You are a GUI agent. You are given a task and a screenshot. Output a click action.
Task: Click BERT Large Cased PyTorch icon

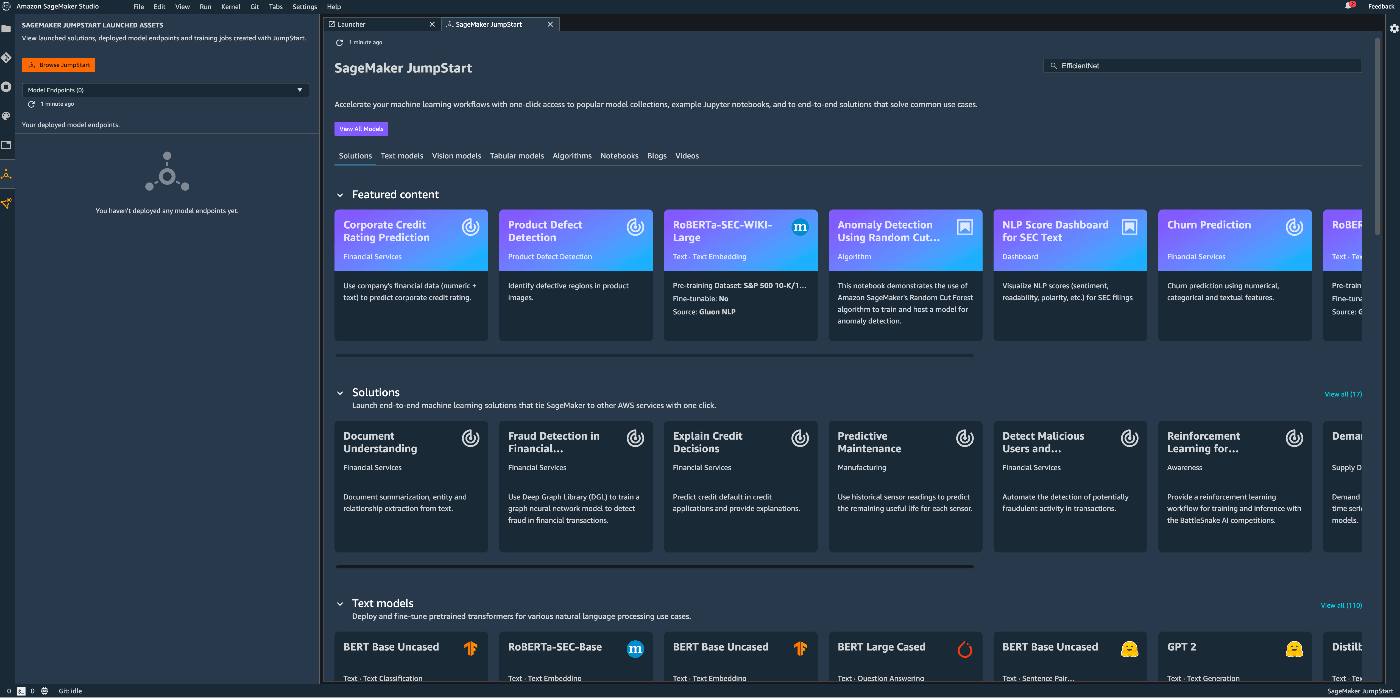point(964,649)
